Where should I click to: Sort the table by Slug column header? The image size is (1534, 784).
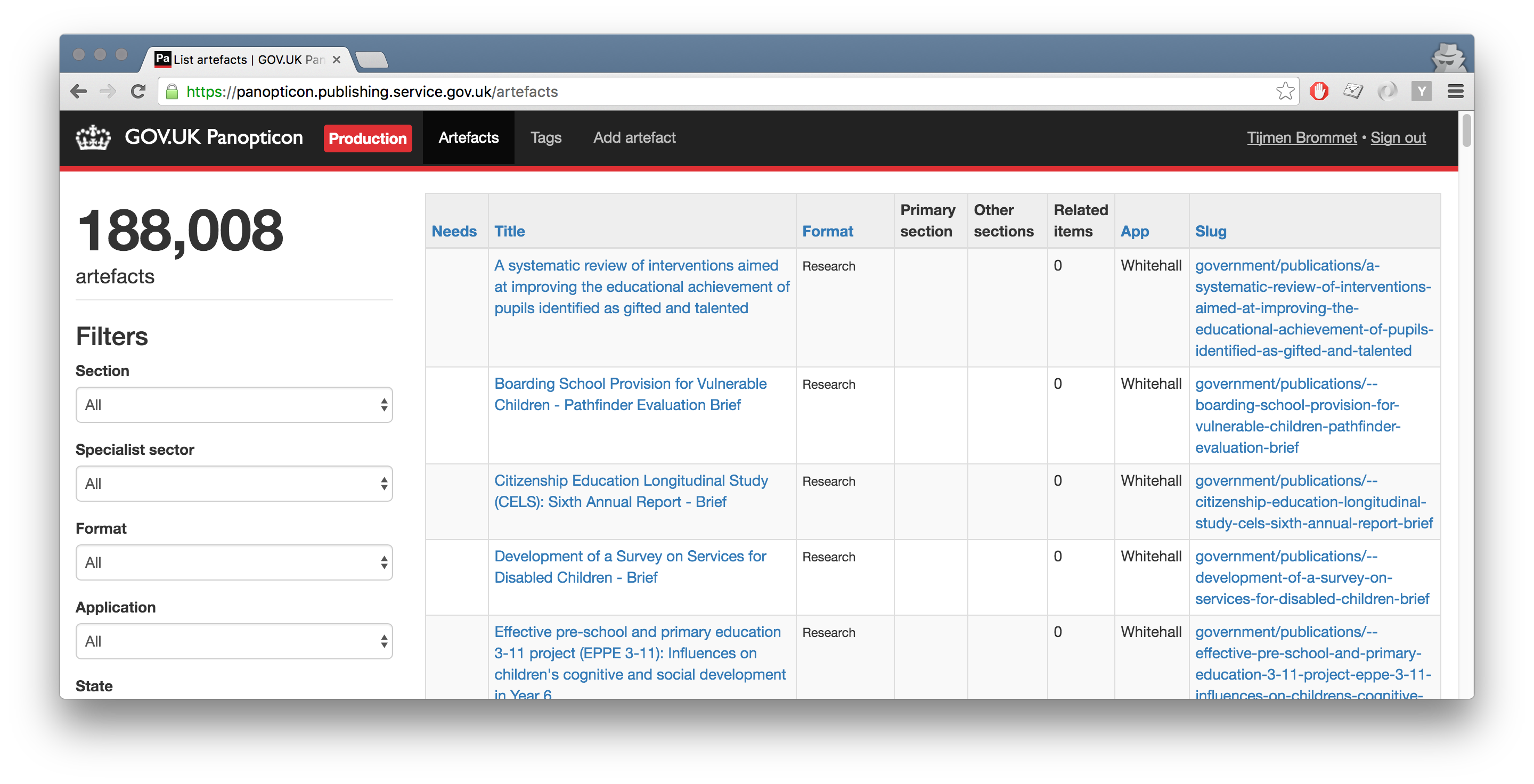(x=1210, y=231)
